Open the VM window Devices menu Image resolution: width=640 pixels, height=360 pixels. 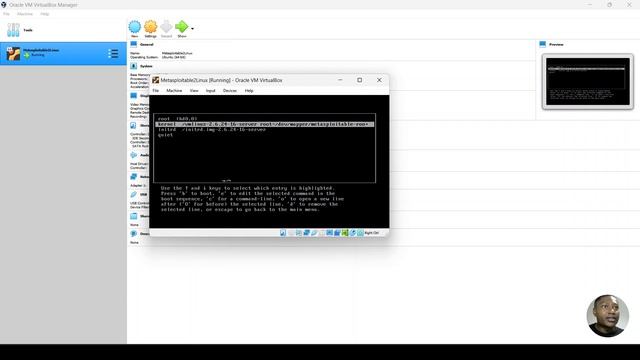(230, 91)
